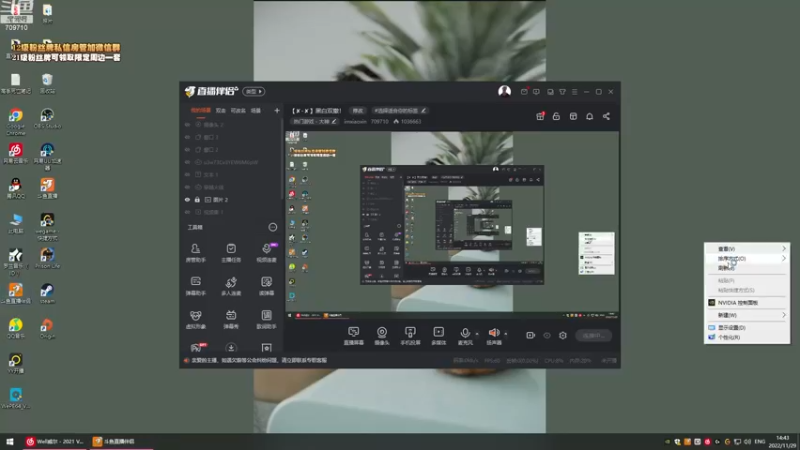
Task: Add the 多媒体 multimedia source
Action: tap(439, 336)
